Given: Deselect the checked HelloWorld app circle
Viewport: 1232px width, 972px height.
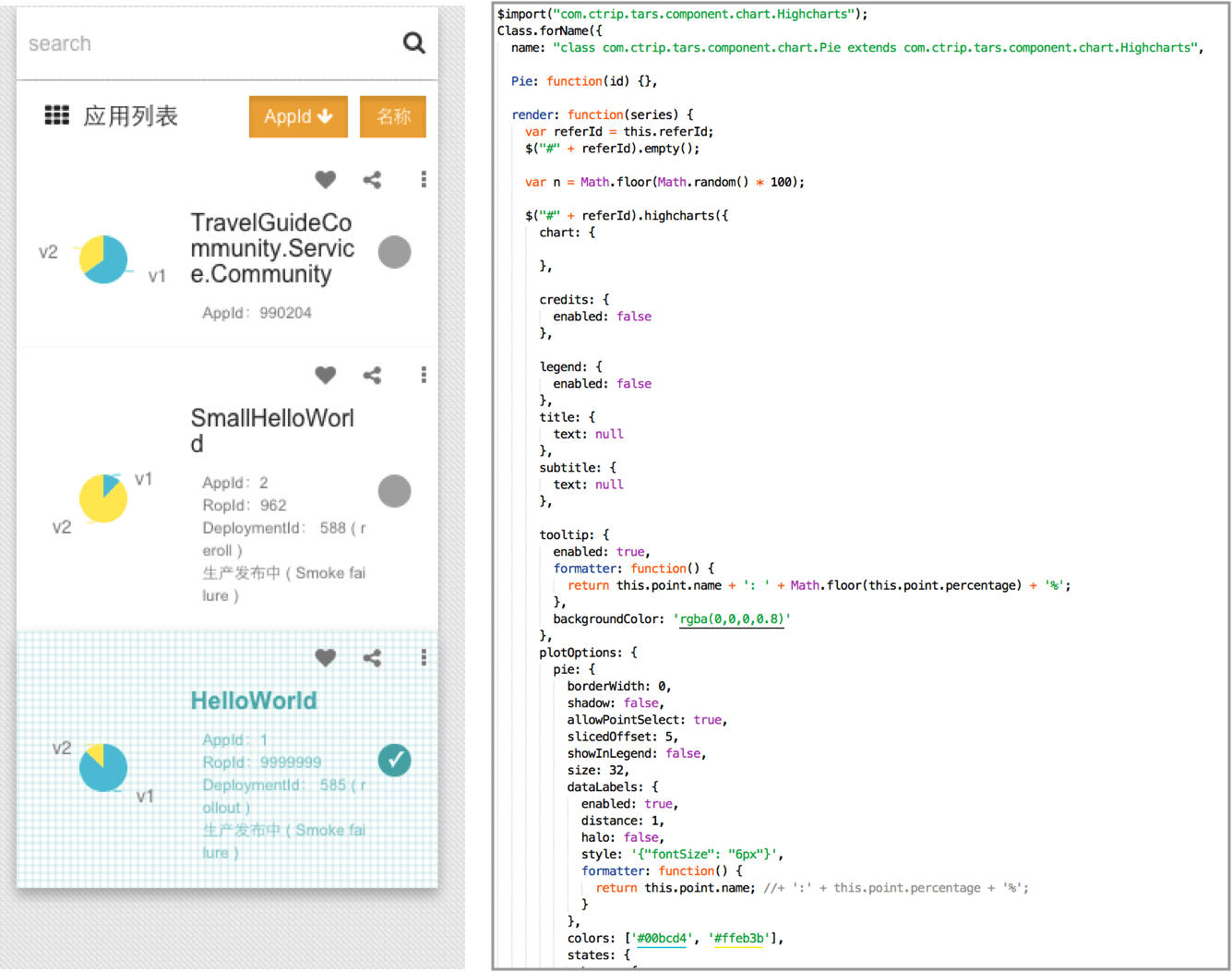Looking at the screenshot, I should (x=394, y=760).
